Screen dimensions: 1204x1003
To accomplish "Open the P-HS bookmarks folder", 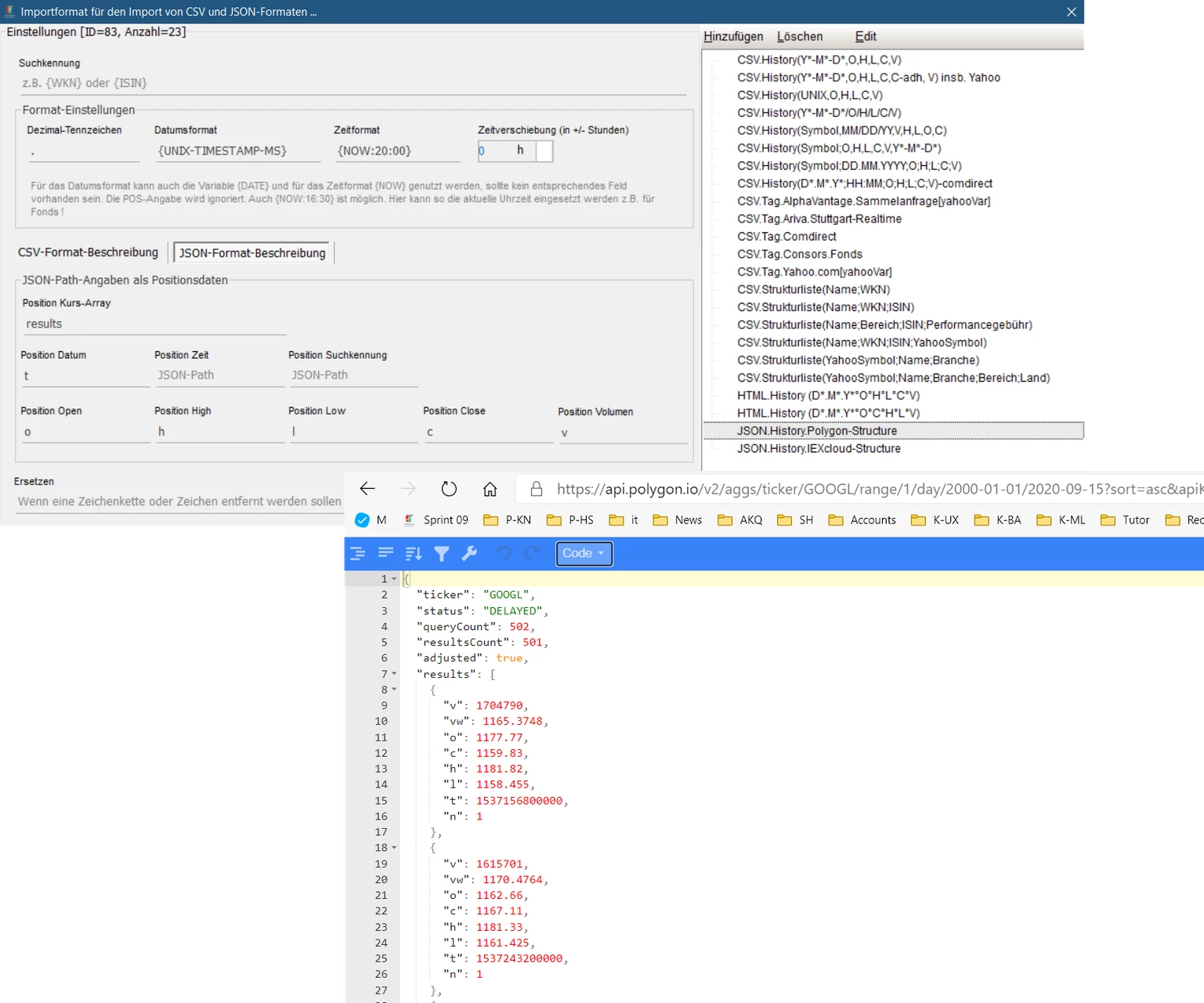I will pyautogui.click(x=570, y=520).
